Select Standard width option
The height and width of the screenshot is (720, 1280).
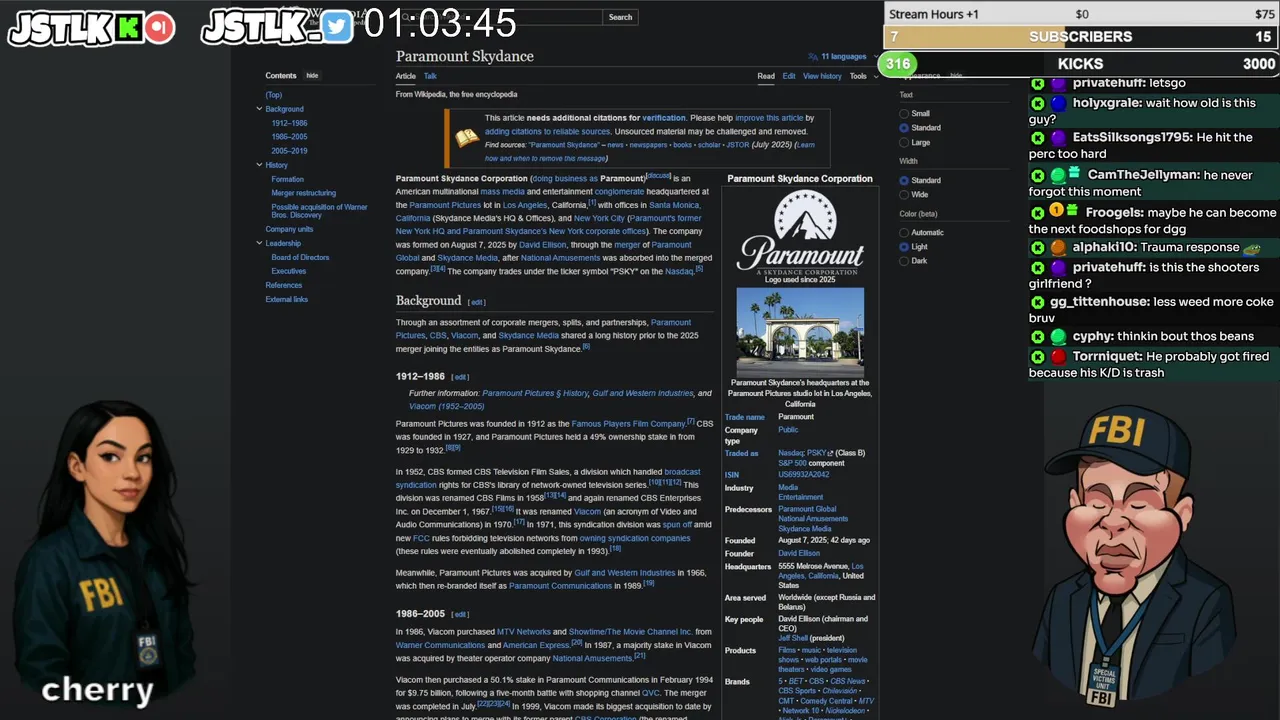pos(904,181)
